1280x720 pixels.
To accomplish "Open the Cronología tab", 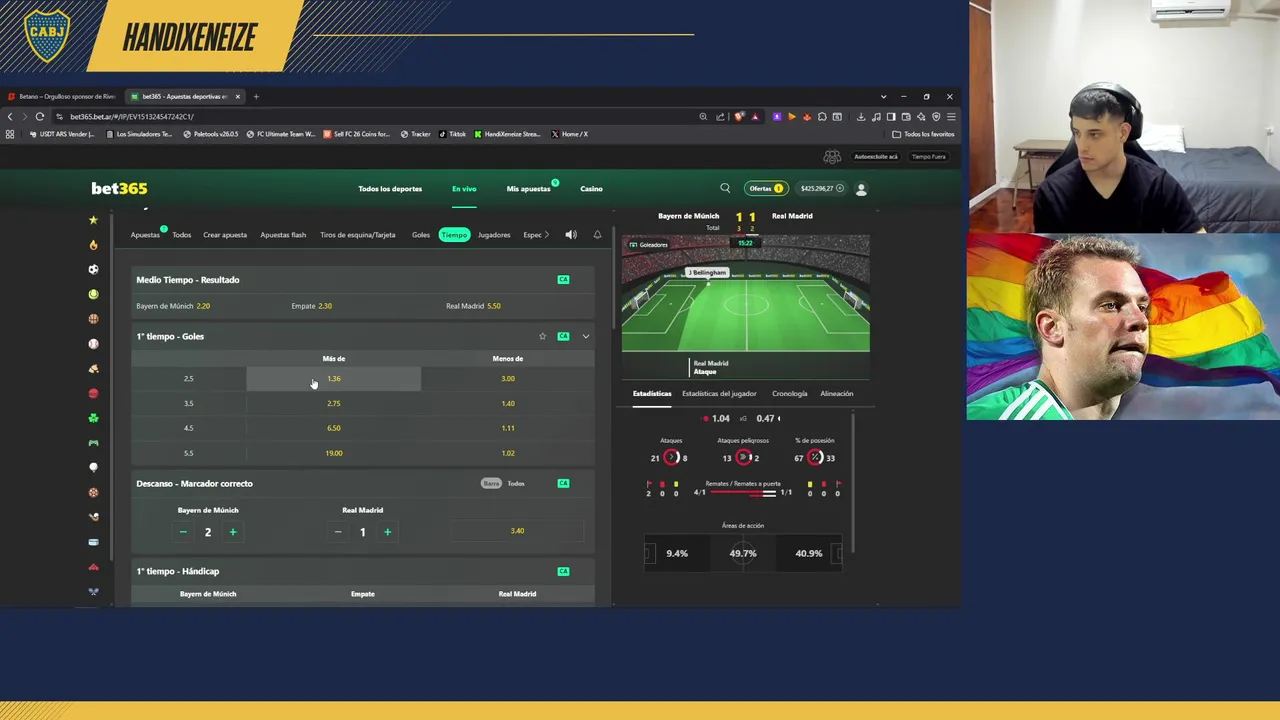I will 789,394.
